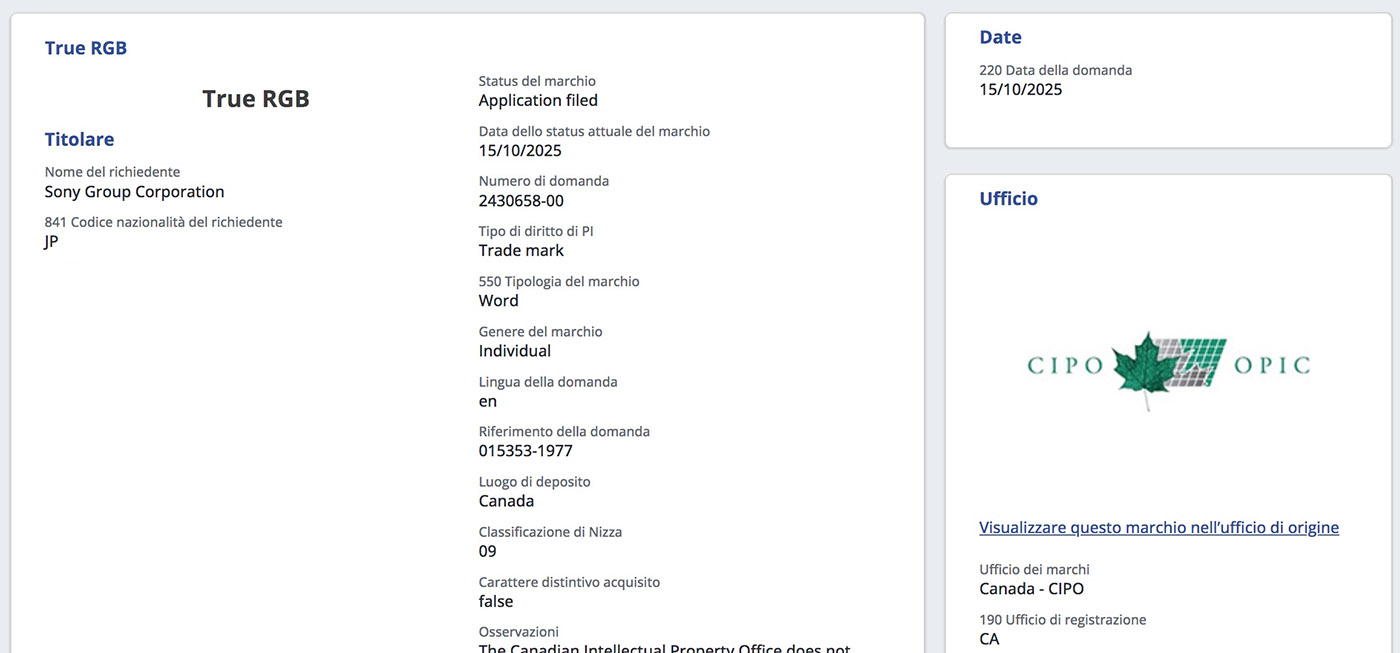
Task: Click the applicant name 'Sony Group Corporation'
Action: coord(134,192)
